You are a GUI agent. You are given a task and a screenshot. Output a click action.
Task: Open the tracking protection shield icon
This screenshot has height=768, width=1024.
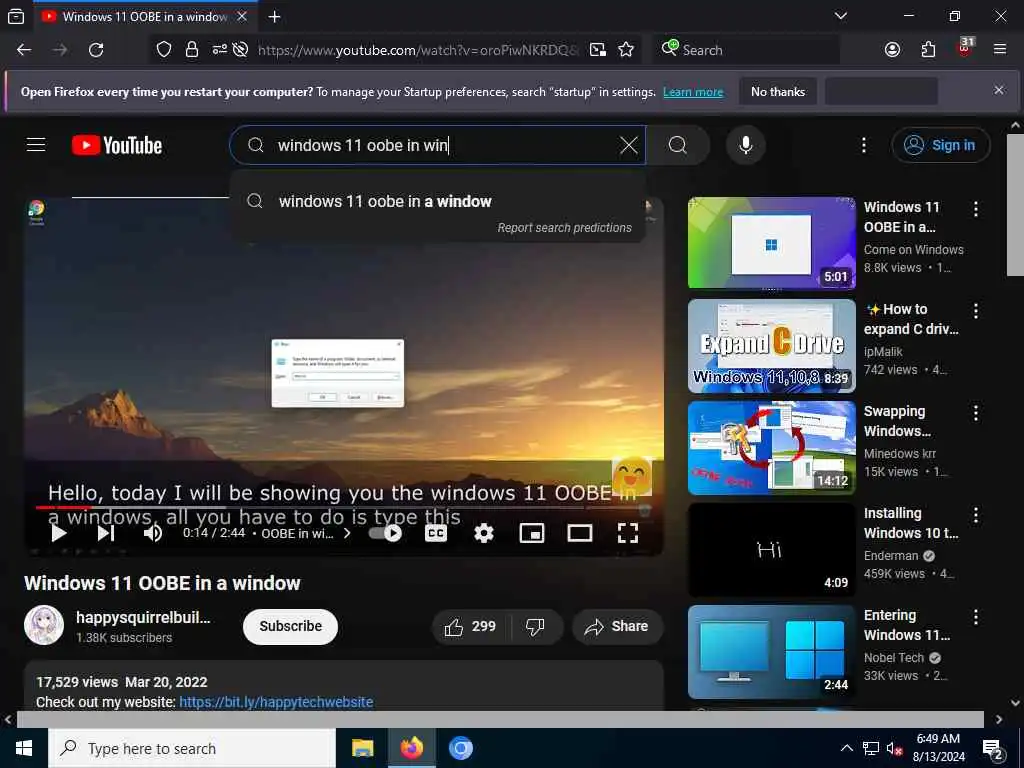(x=164, y=50)
